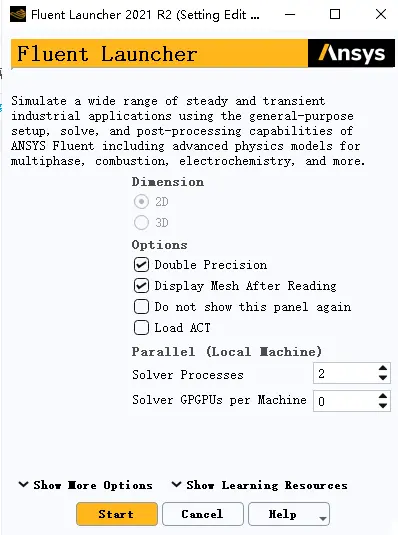Expand Show Learning Resources
Screen dimensions: 398x535
point(259,485)
